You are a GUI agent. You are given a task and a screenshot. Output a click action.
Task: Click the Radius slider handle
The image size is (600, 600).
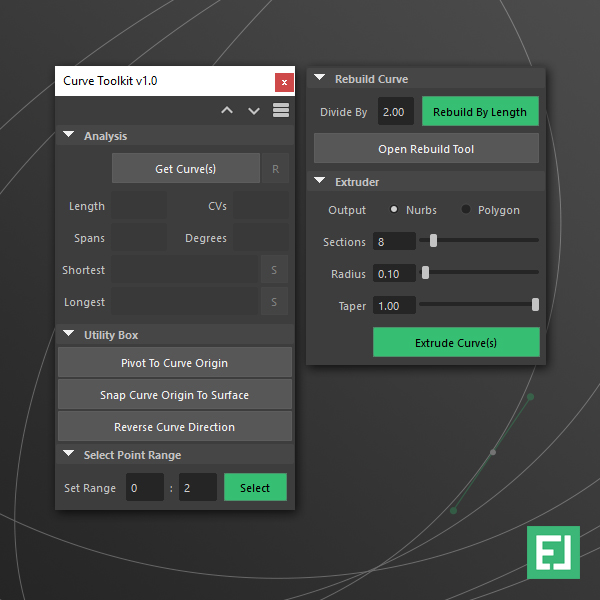[425, 273]
